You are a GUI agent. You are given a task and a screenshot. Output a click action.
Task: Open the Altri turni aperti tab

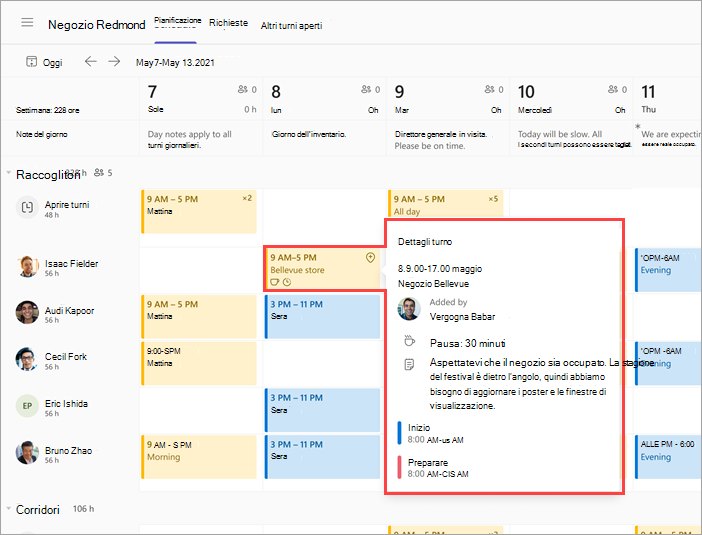pos(291,26)
